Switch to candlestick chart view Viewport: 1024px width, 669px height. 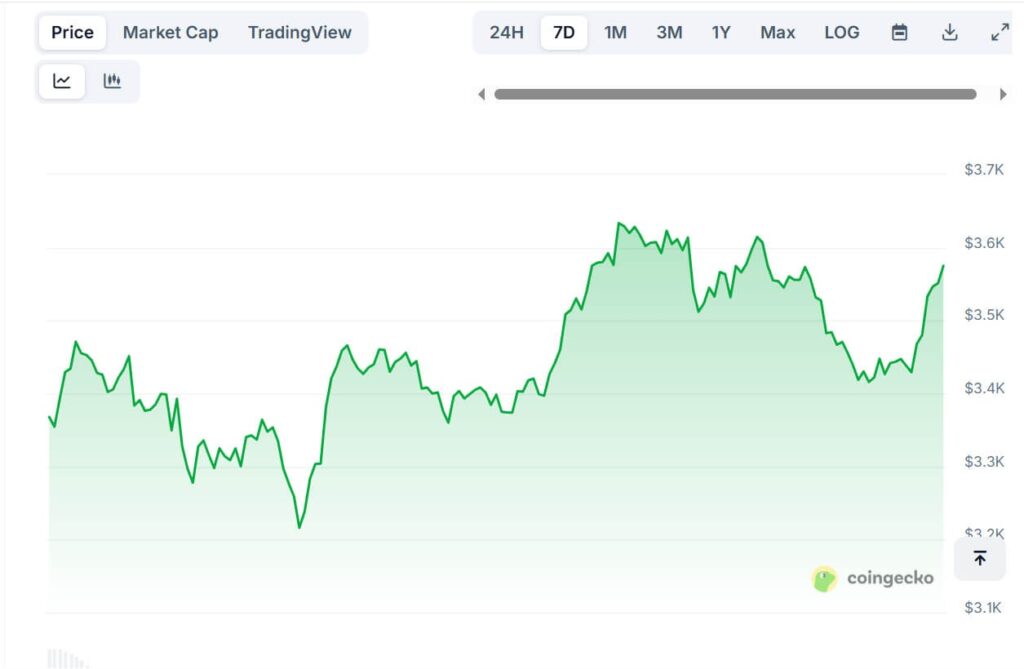(x=112, y=81)
